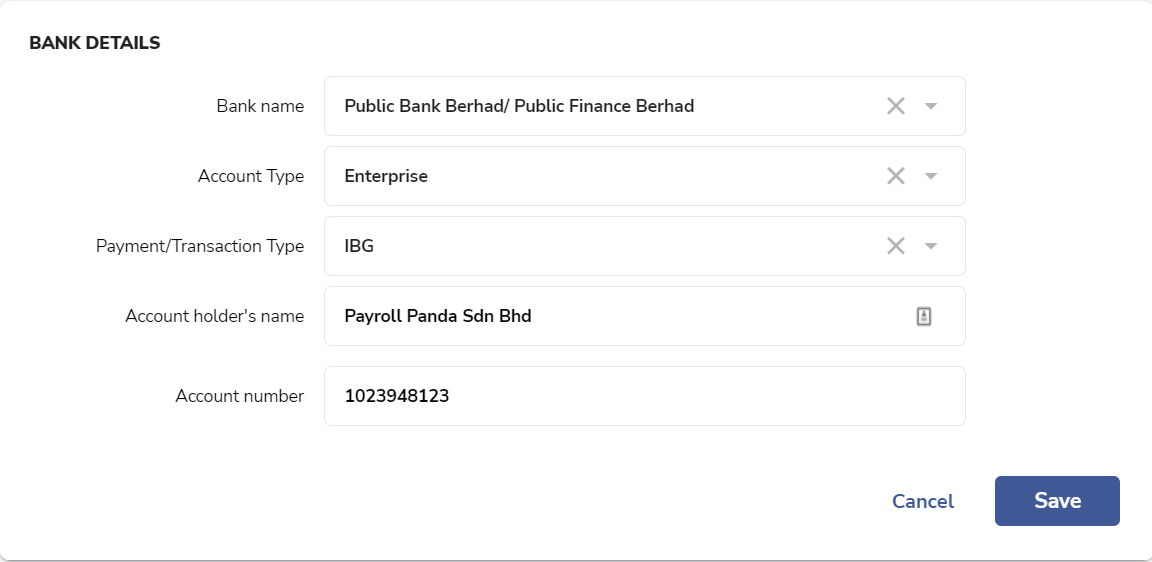Select the Public Bank Berhad combo box
Viewport: 1152px width, 562px height.
(644, 106)
